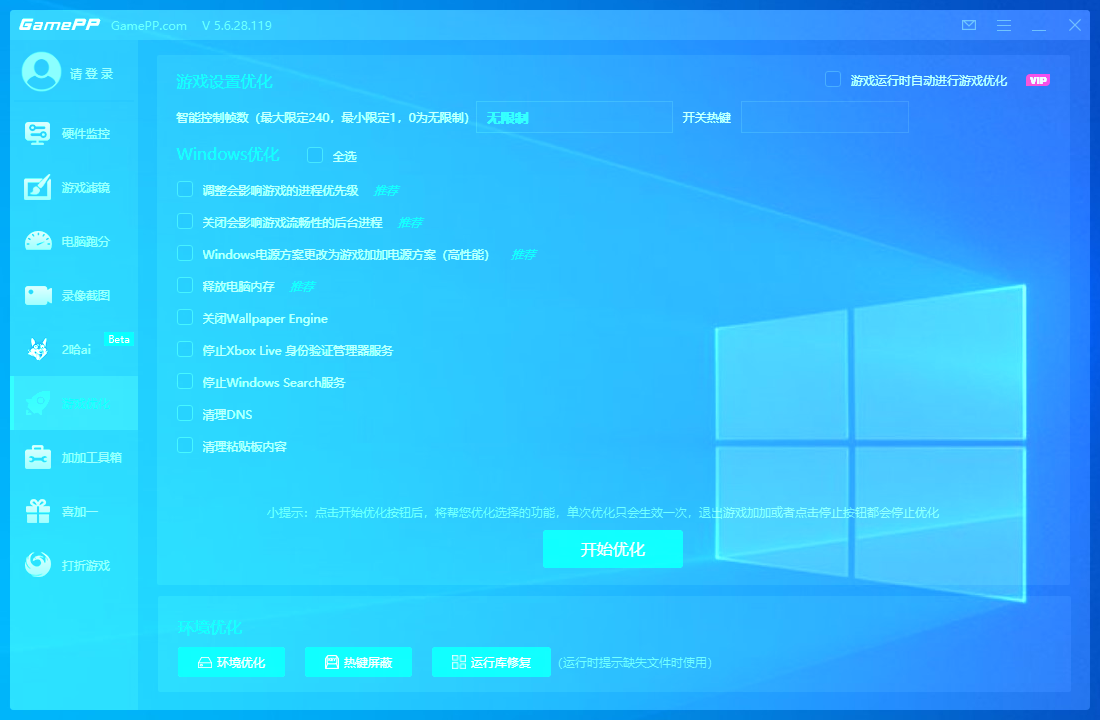Enable the 清理DNS option checkbox
The image size is (1100, 720).
point(185,414)
